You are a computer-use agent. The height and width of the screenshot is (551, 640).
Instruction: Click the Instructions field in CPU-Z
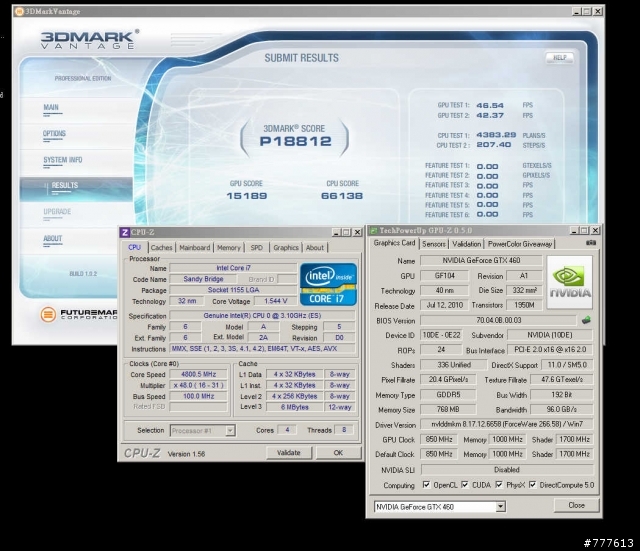[262, 349]
